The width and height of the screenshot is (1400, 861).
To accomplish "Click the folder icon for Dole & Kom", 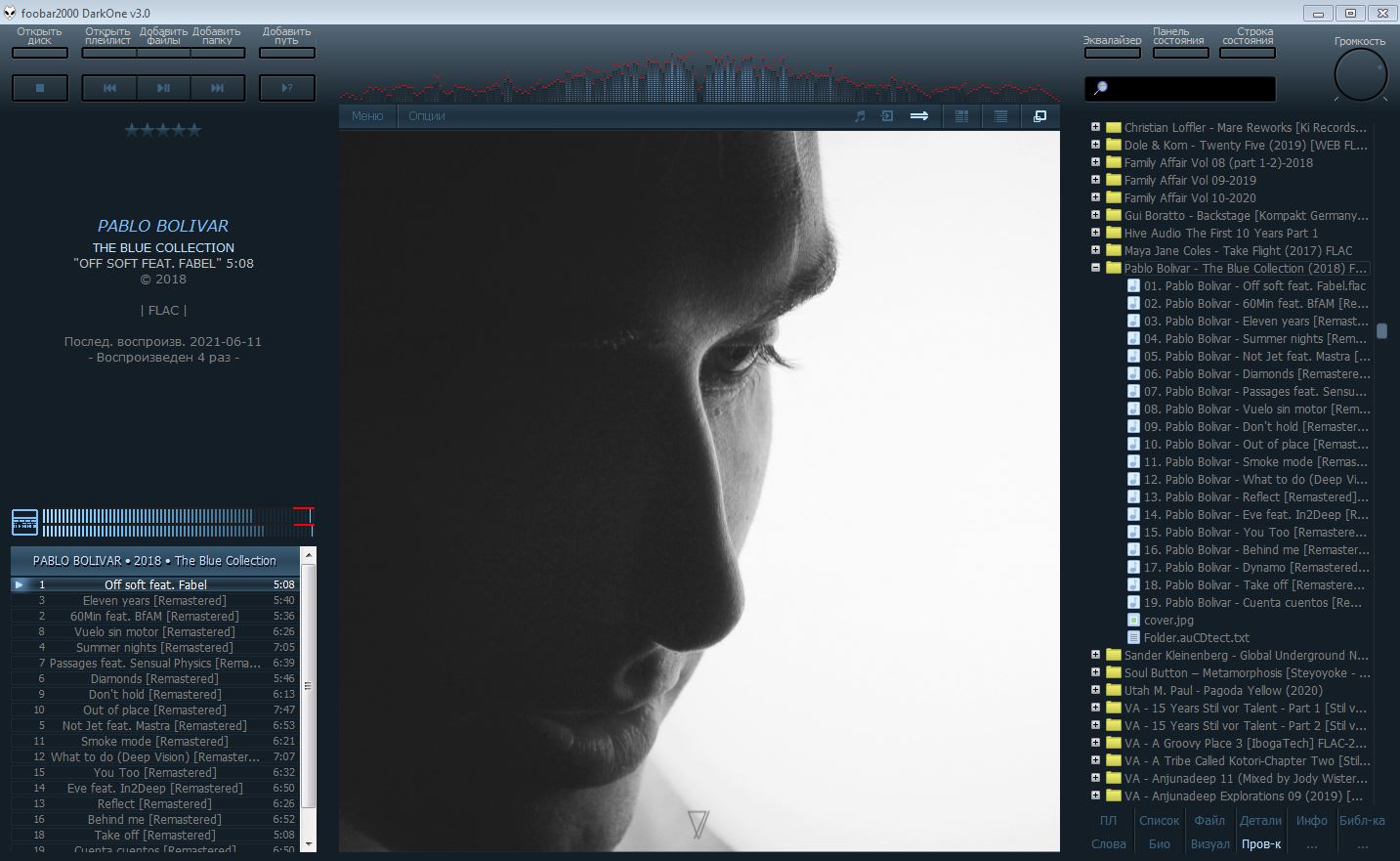I will (x=1113, y=145).
